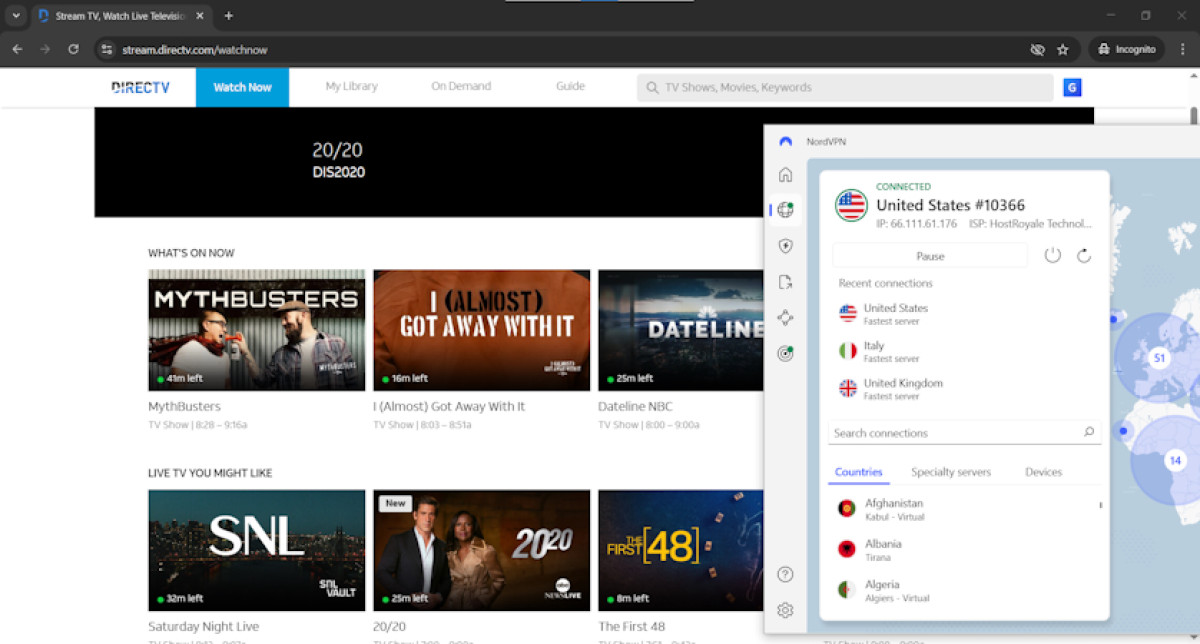
Task: Open the On Demand tab
Action: tap(461, 86)
